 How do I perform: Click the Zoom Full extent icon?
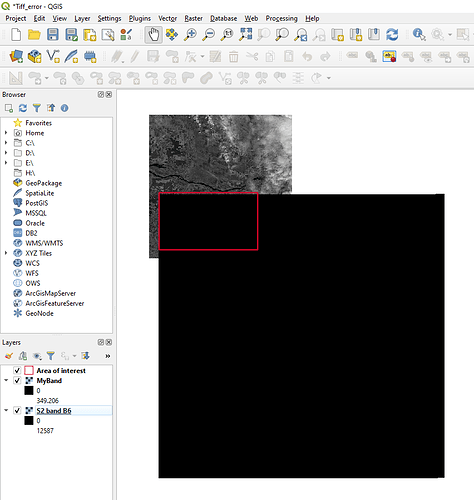[x=246, y=35]
